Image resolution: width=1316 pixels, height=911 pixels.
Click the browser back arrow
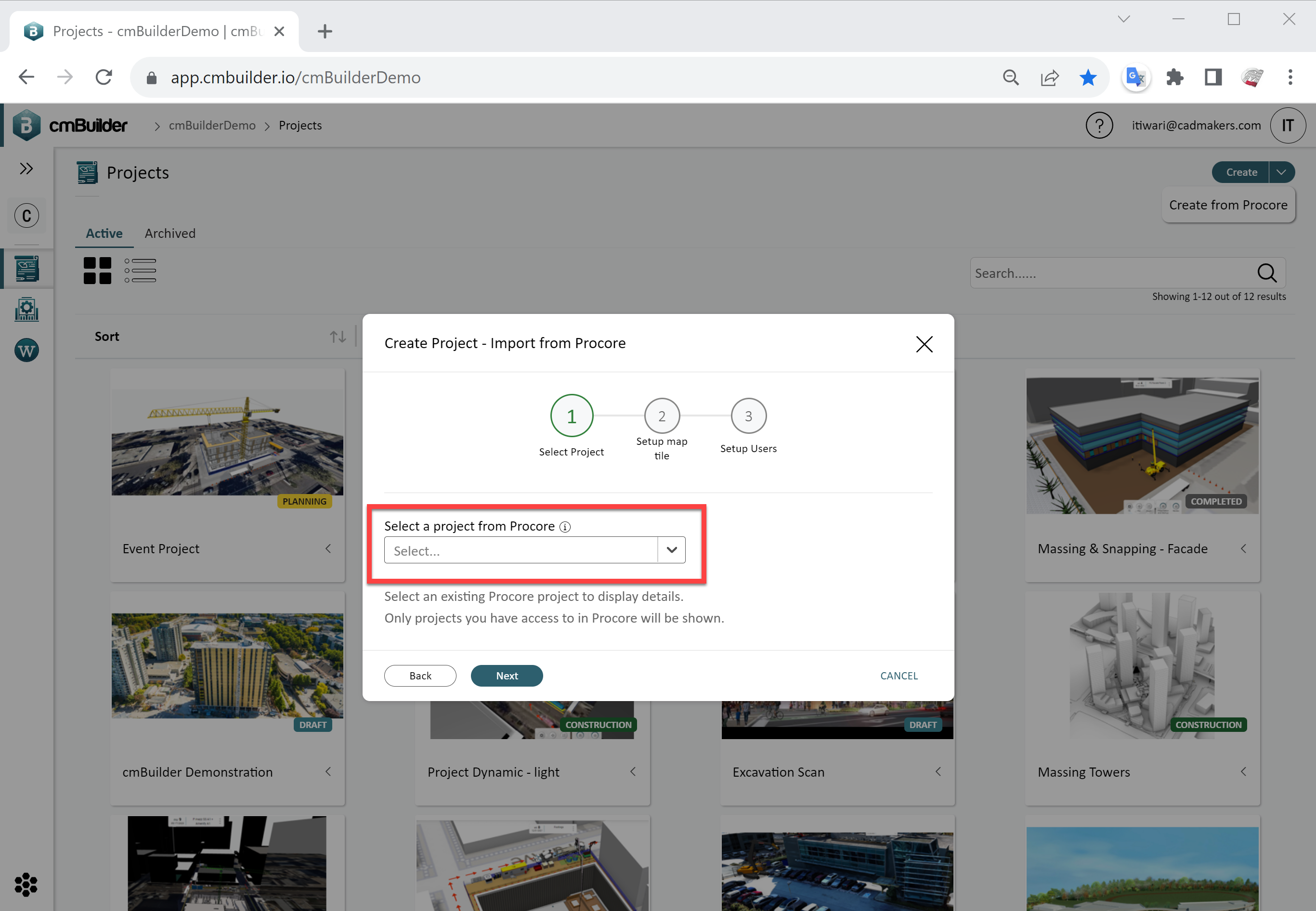(x=26, y=77)
